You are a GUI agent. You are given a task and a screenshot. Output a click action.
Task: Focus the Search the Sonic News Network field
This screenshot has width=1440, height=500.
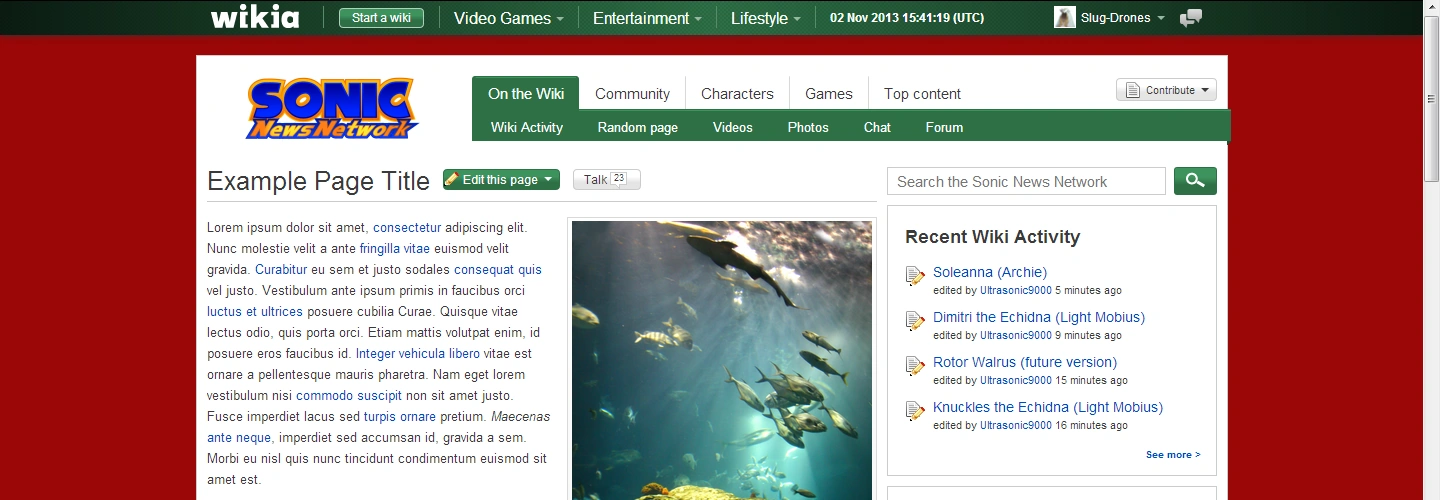click(x=1026, y=182)
